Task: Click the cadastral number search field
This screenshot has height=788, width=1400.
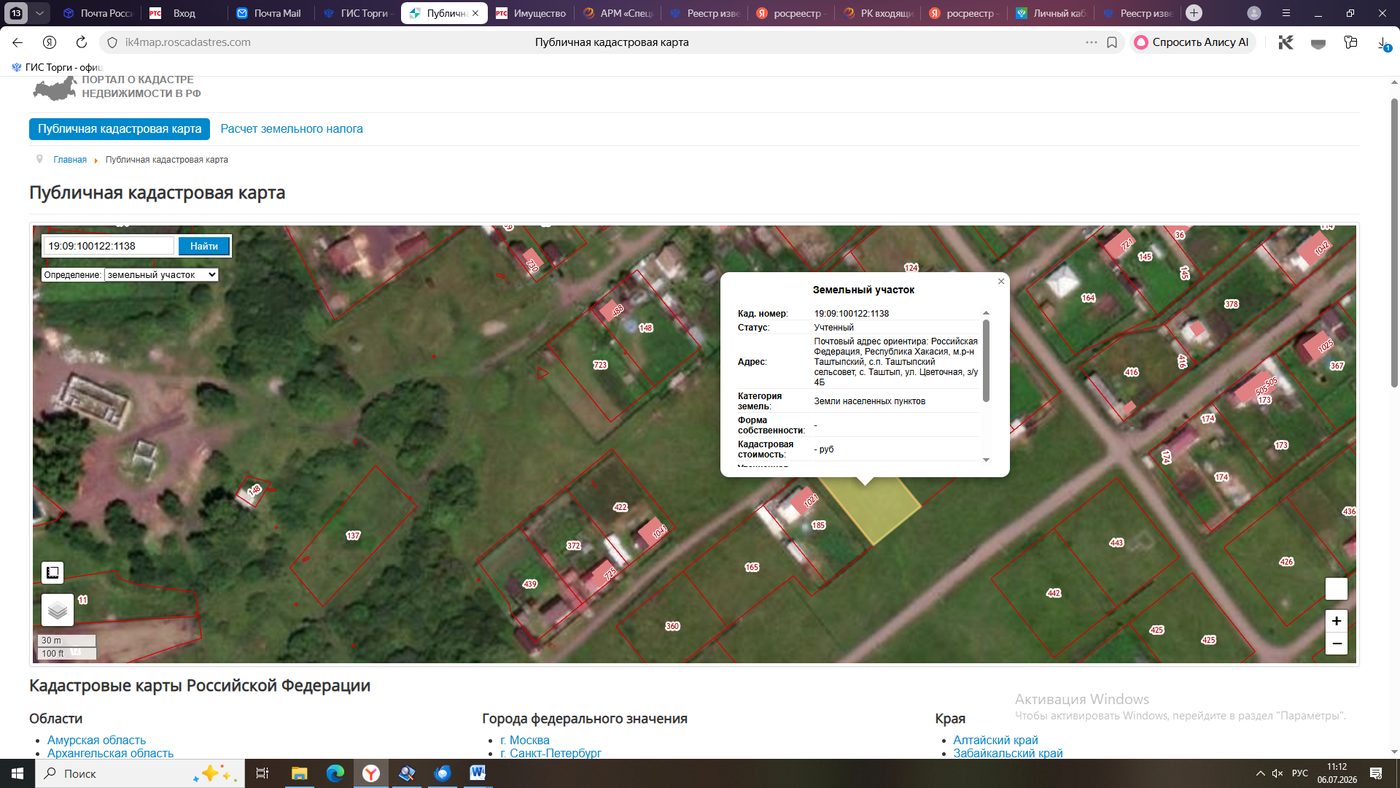Action: 110,246
